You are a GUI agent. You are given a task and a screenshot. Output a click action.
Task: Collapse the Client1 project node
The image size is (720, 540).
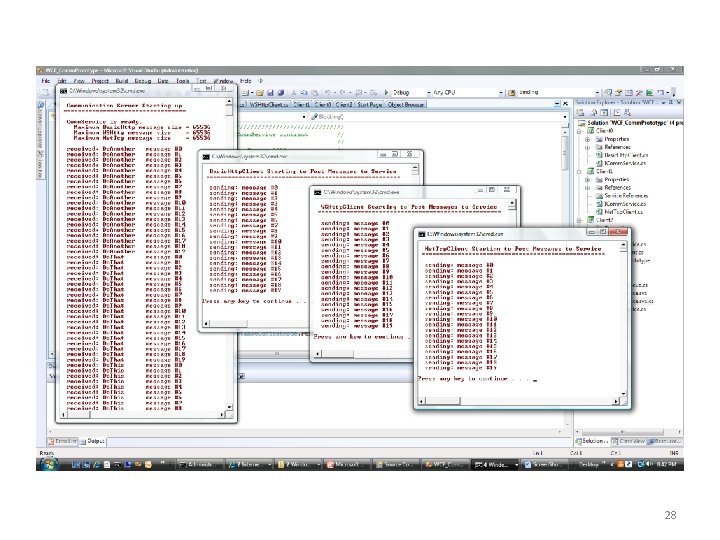(x=579, y=172)
